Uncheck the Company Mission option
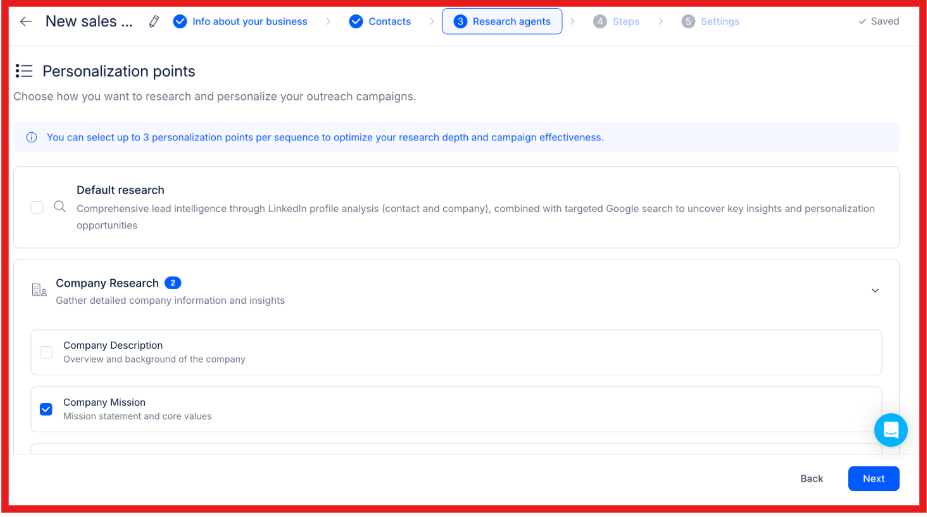This screenshot has height=517, width=927. 46,409
